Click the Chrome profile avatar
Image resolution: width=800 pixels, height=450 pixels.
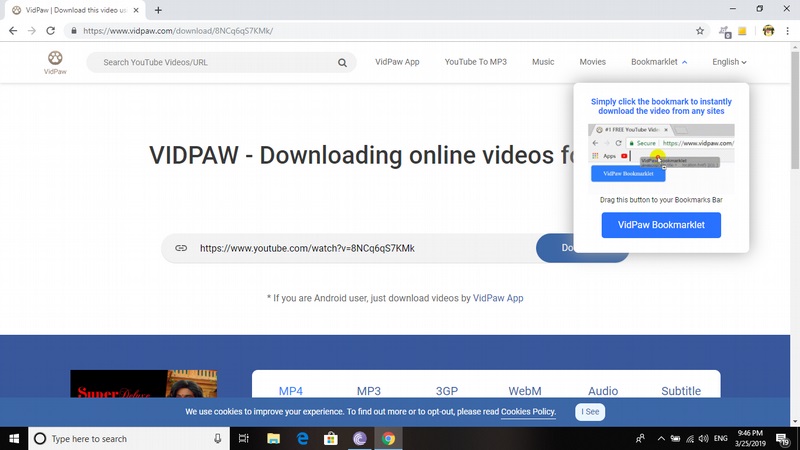(x=768, y=31)
